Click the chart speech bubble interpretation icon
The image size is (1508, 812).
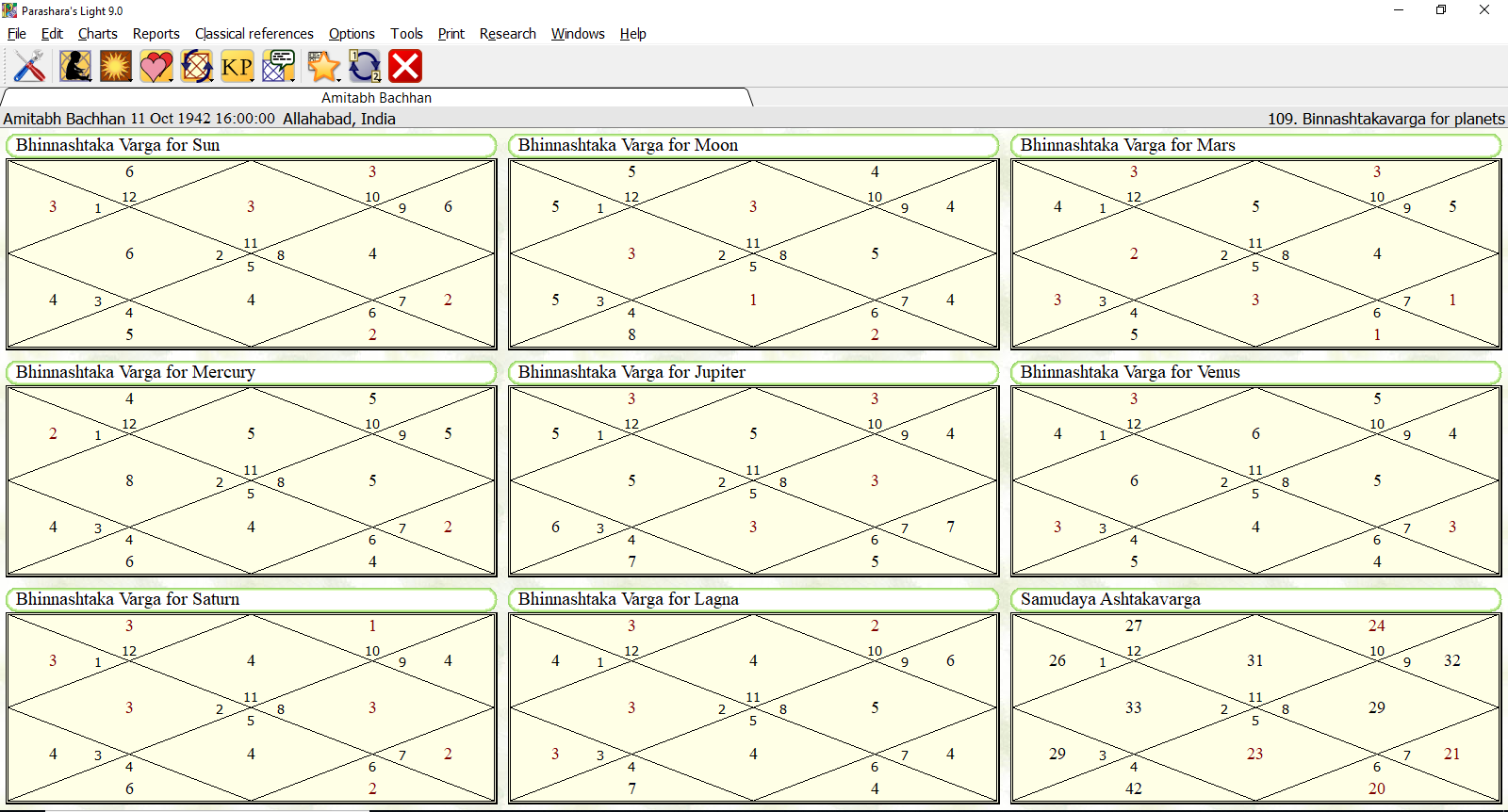(x=278, y=66)
